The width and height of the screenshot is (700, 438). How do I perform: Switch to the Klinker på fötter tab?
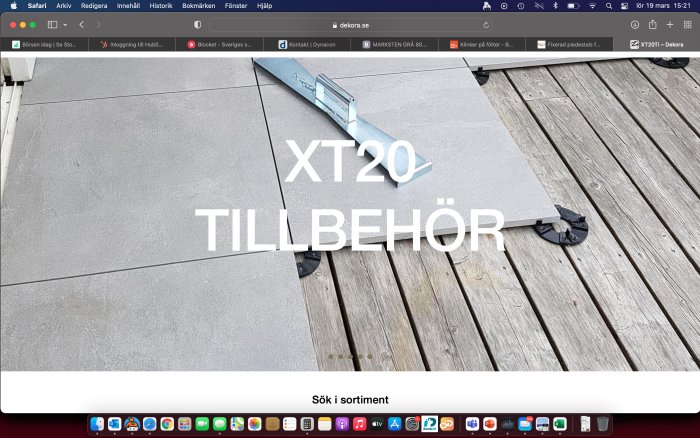click(x=482, y=44)
